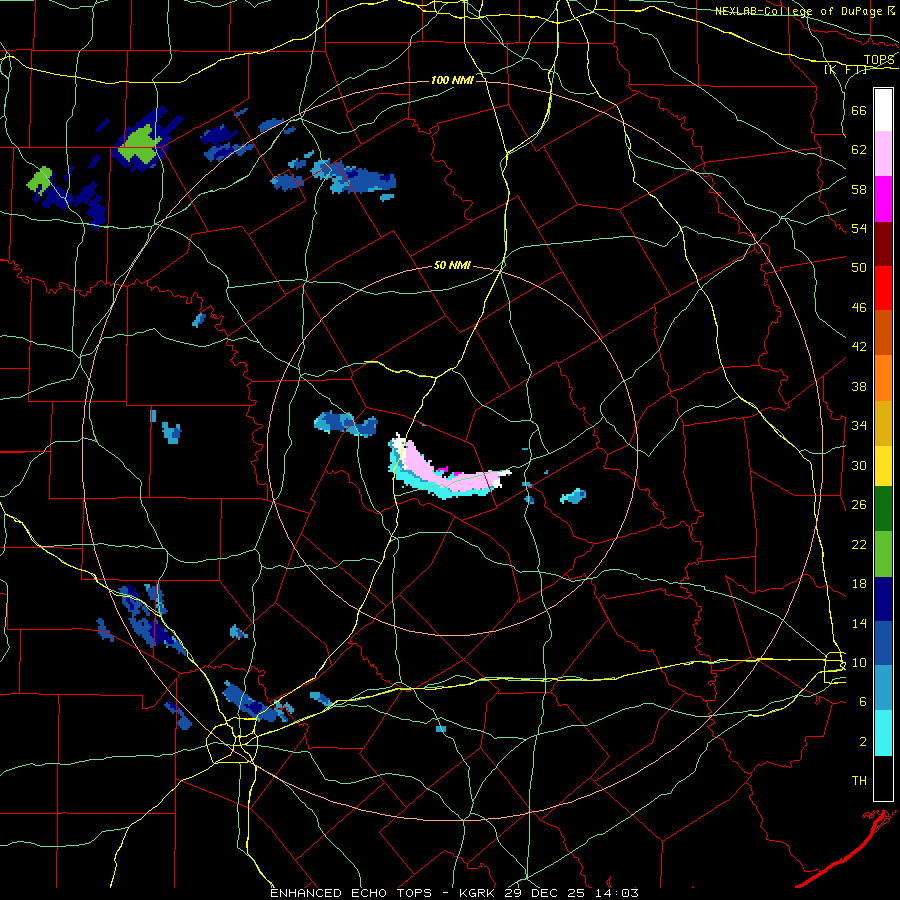Click the "42" legend value
900x900 pixels.
[859, 347]
